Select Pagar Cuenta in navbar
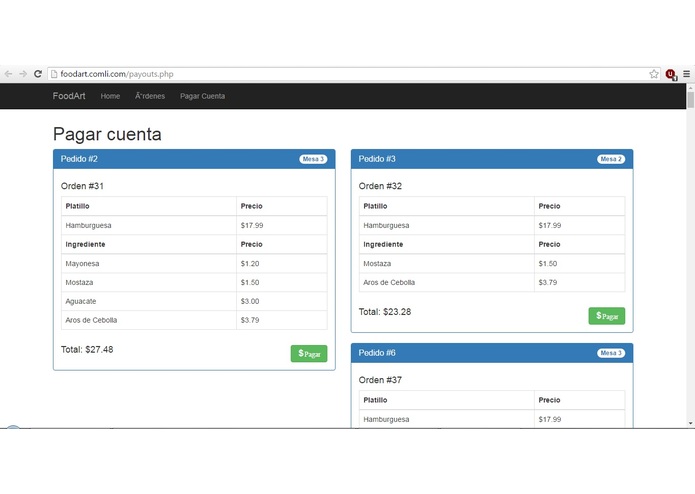695x494 pixels. (203, 96)
